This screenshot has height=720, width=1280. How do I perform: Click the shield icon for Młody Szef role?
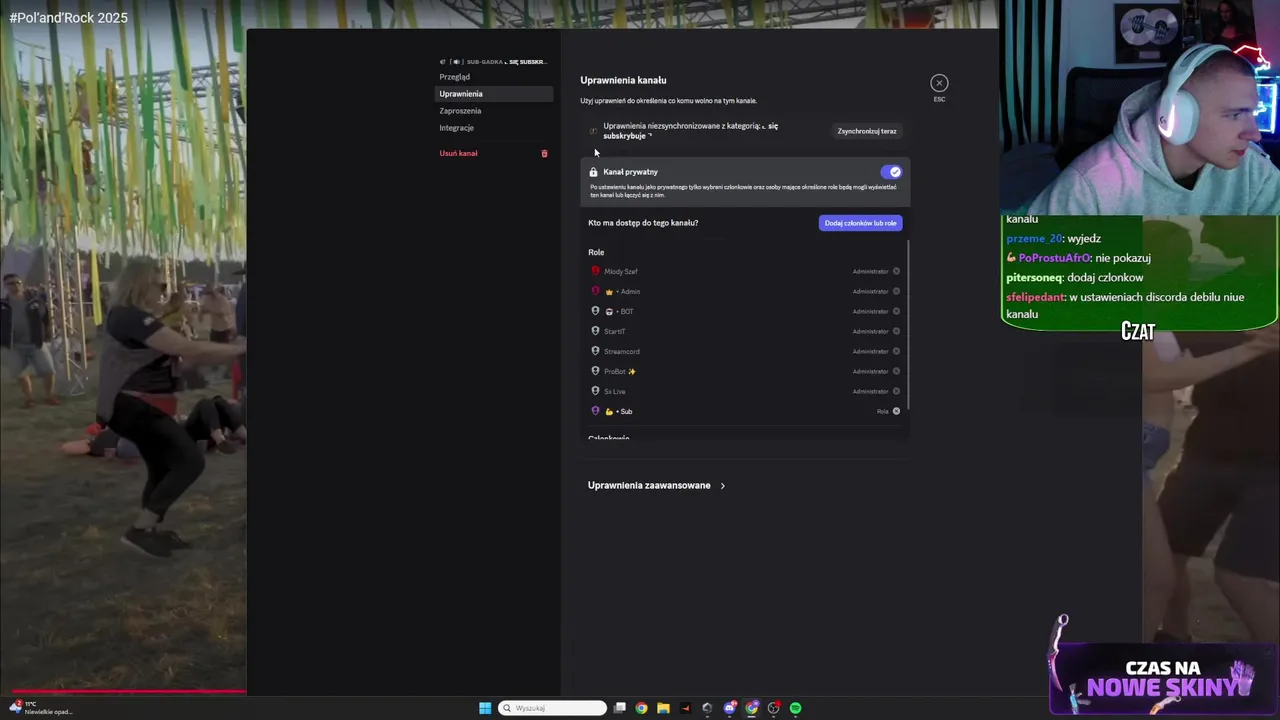tap(595, 271)
